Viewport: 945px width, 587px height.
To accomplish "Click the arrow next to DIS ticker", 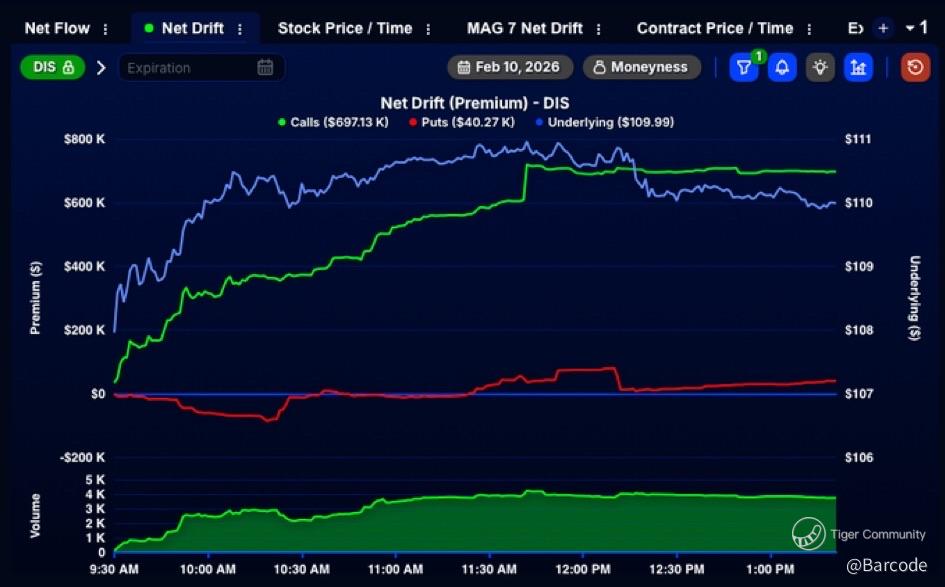I will (x=101, y=67).
